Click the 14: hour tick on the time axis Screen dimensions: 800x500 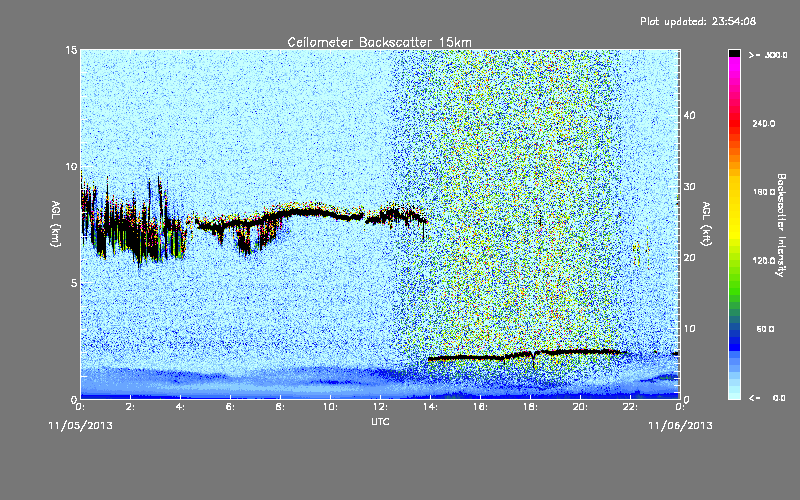pos(431,407)
